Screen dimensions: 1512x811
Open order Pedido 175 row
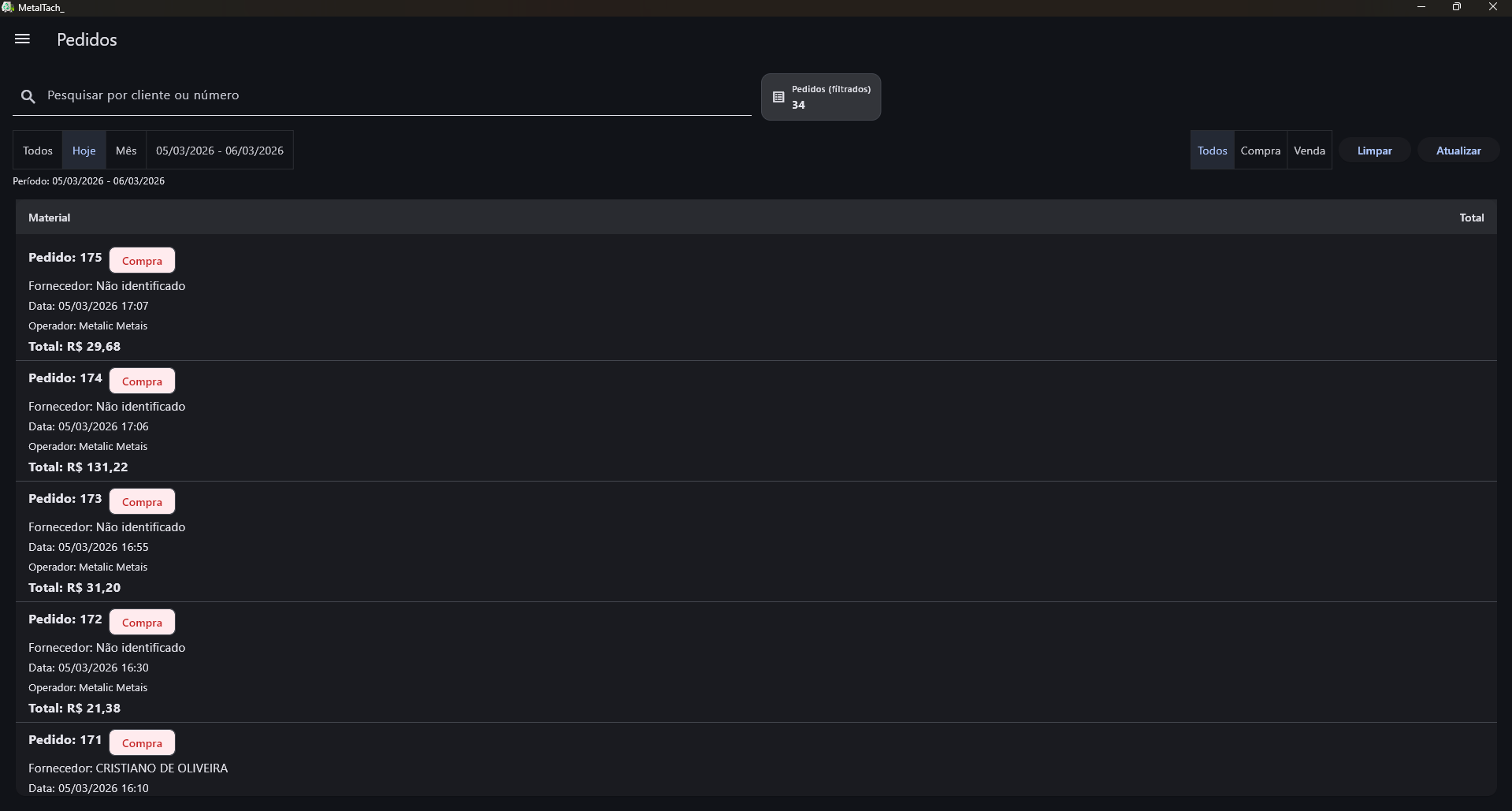65,258
